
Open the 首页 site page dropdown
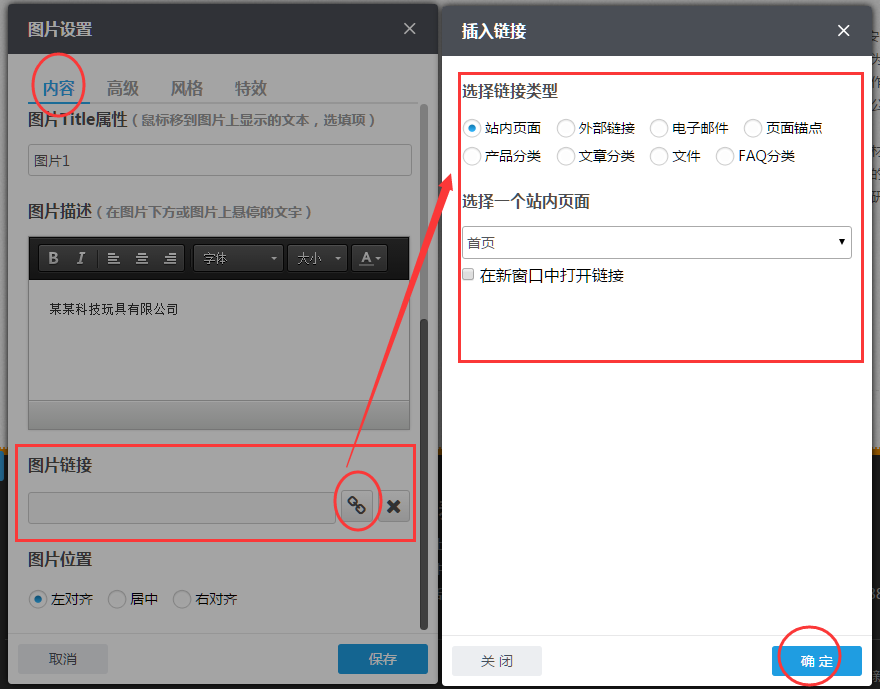tap(657, 243)
